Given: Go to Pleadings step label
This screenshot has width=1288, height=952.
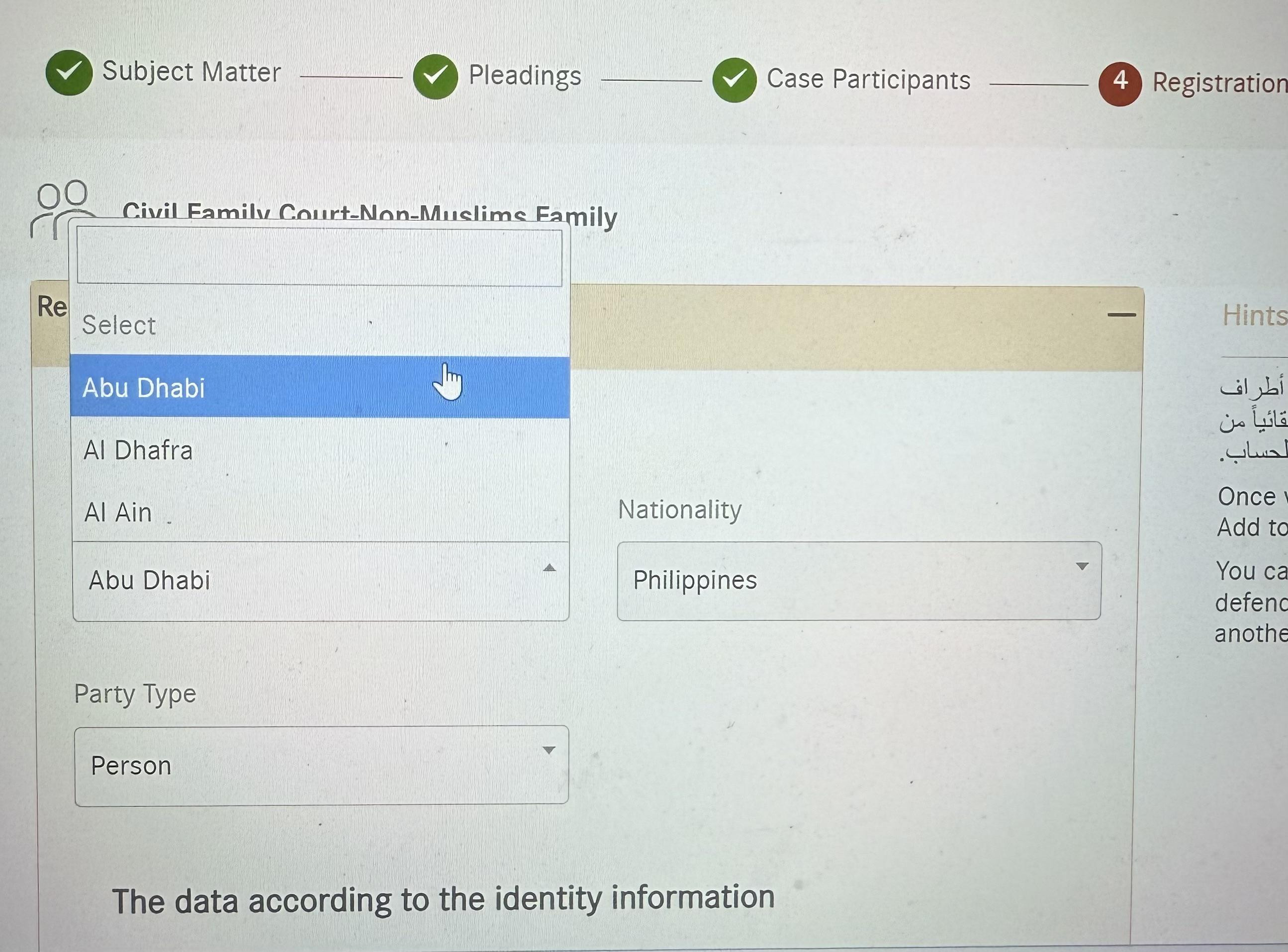Looking at the screenshot, I should tap(525, 76).
